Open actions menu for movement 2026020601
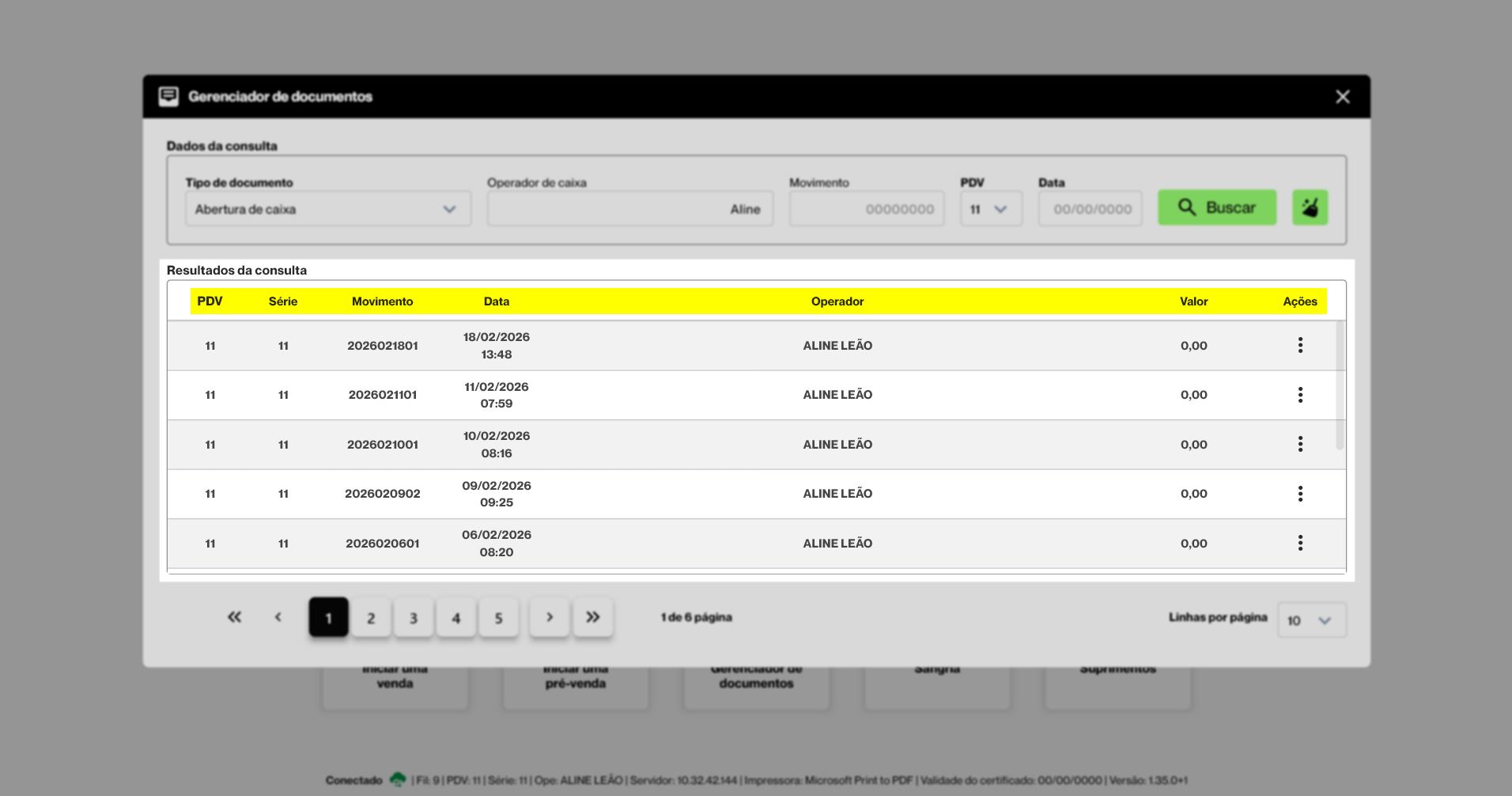This screenshot has height=796, width=1512. [x=1300, y=543]
